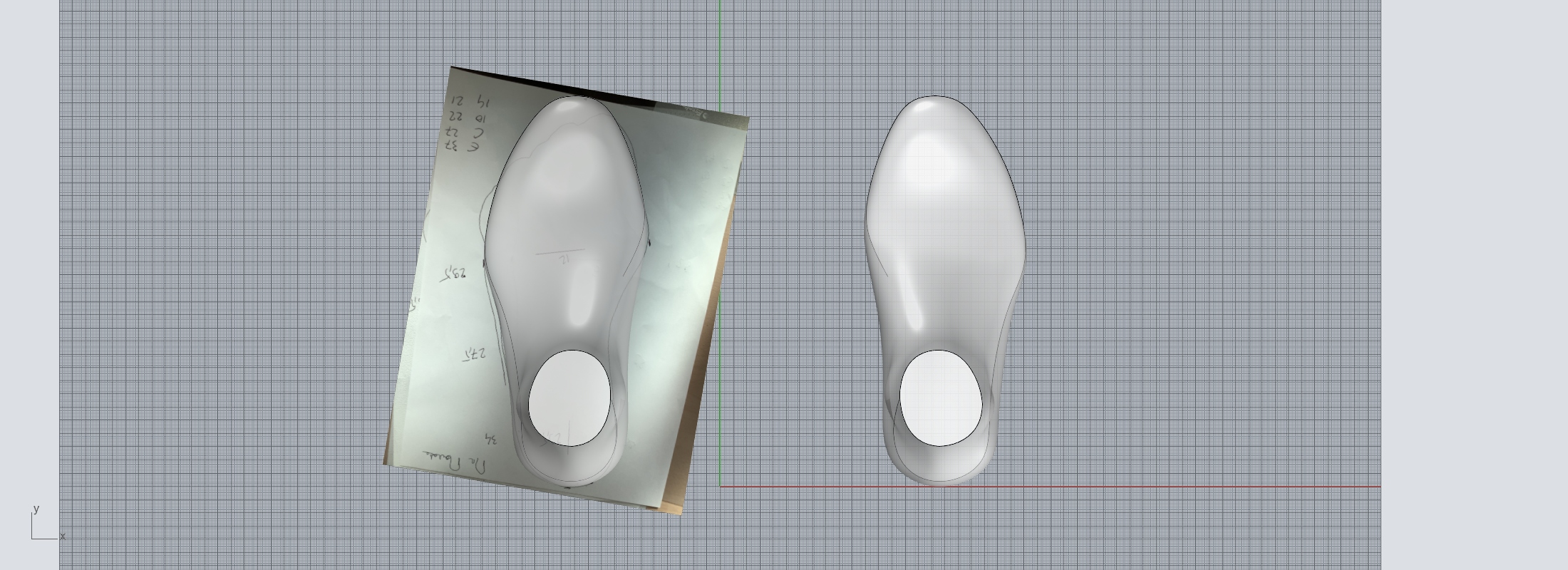Click the handwritten "29.5" on the reference photo
The height and width of the screenshot is (570, 1568).
click(454, 274)
